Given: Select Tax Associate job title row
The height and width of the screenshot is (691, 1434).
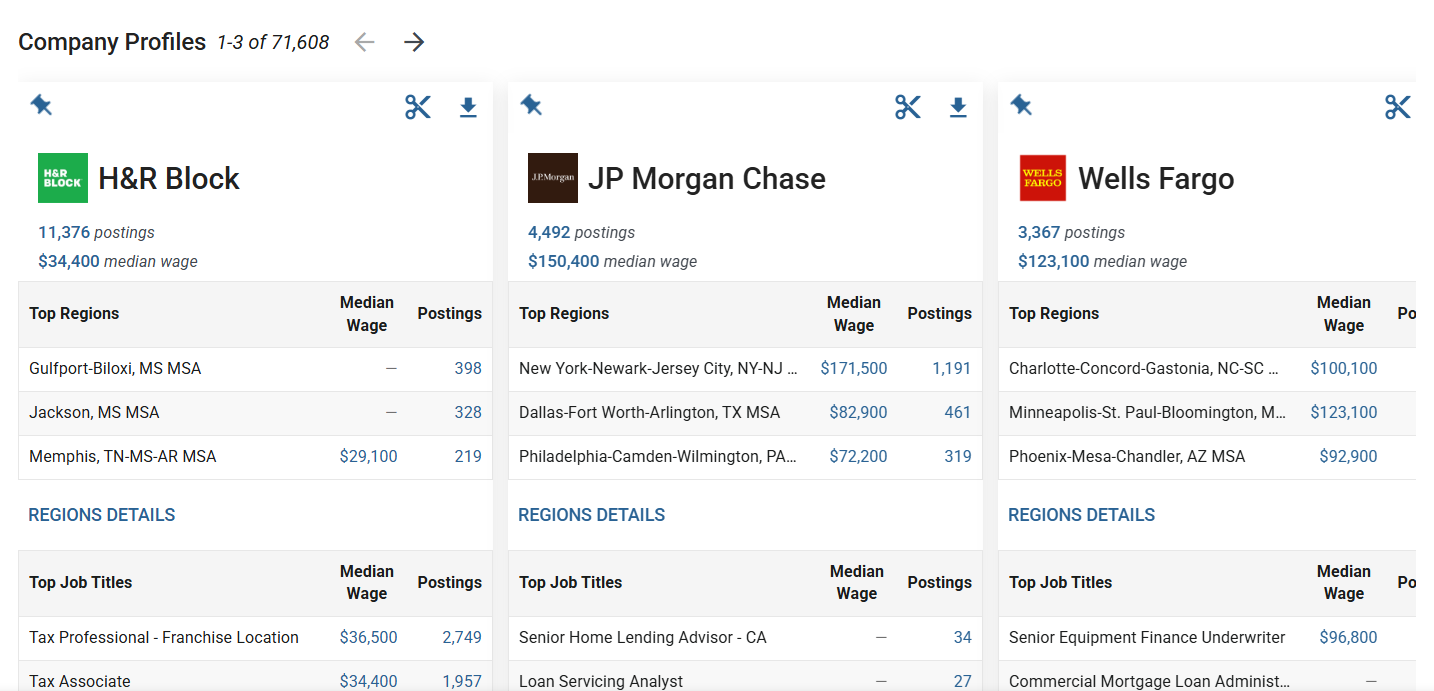Looking at the screenshot, I should [255, 676].
